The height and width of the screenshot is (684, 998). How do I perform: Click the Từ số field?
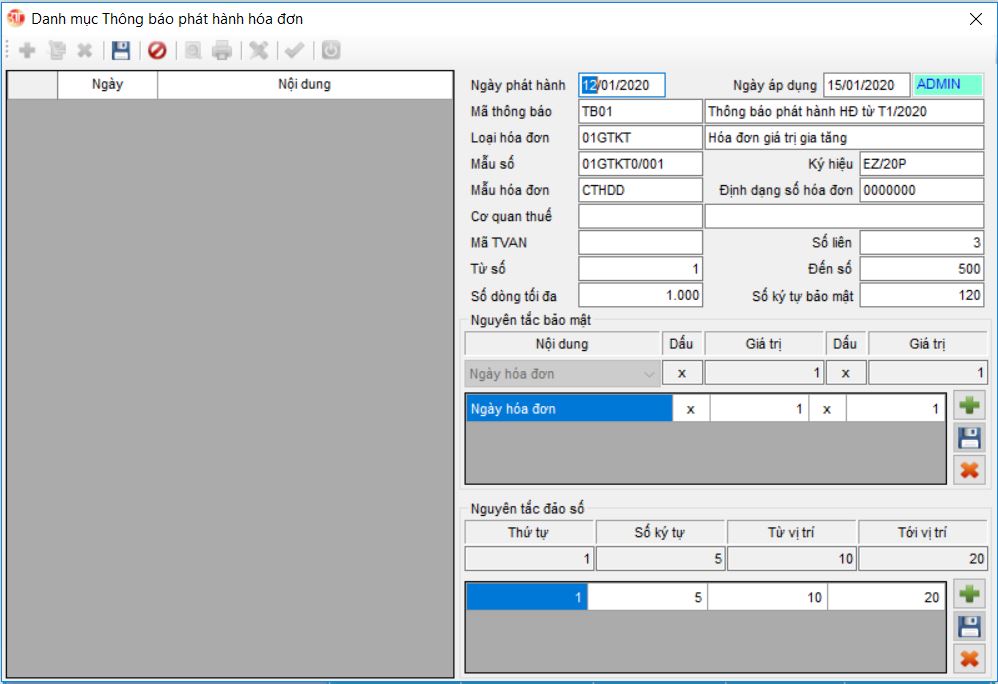coord(640,269)
